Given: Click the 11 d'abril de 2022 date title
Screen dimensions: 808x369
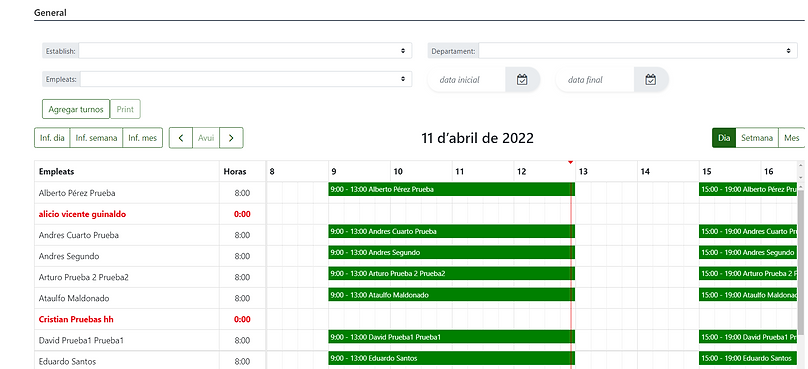Looking at the screenshot, I should click(478, 138).
